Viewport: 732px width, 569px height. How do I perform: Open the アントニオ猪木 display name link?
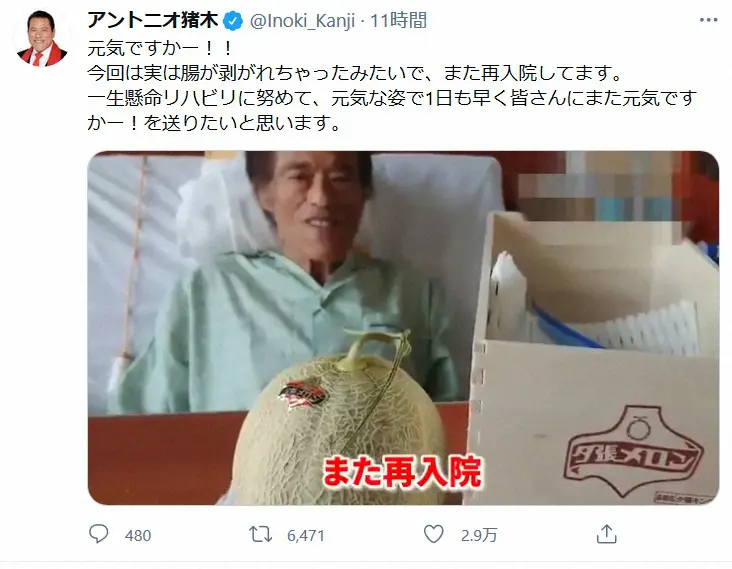click(153, 21)
